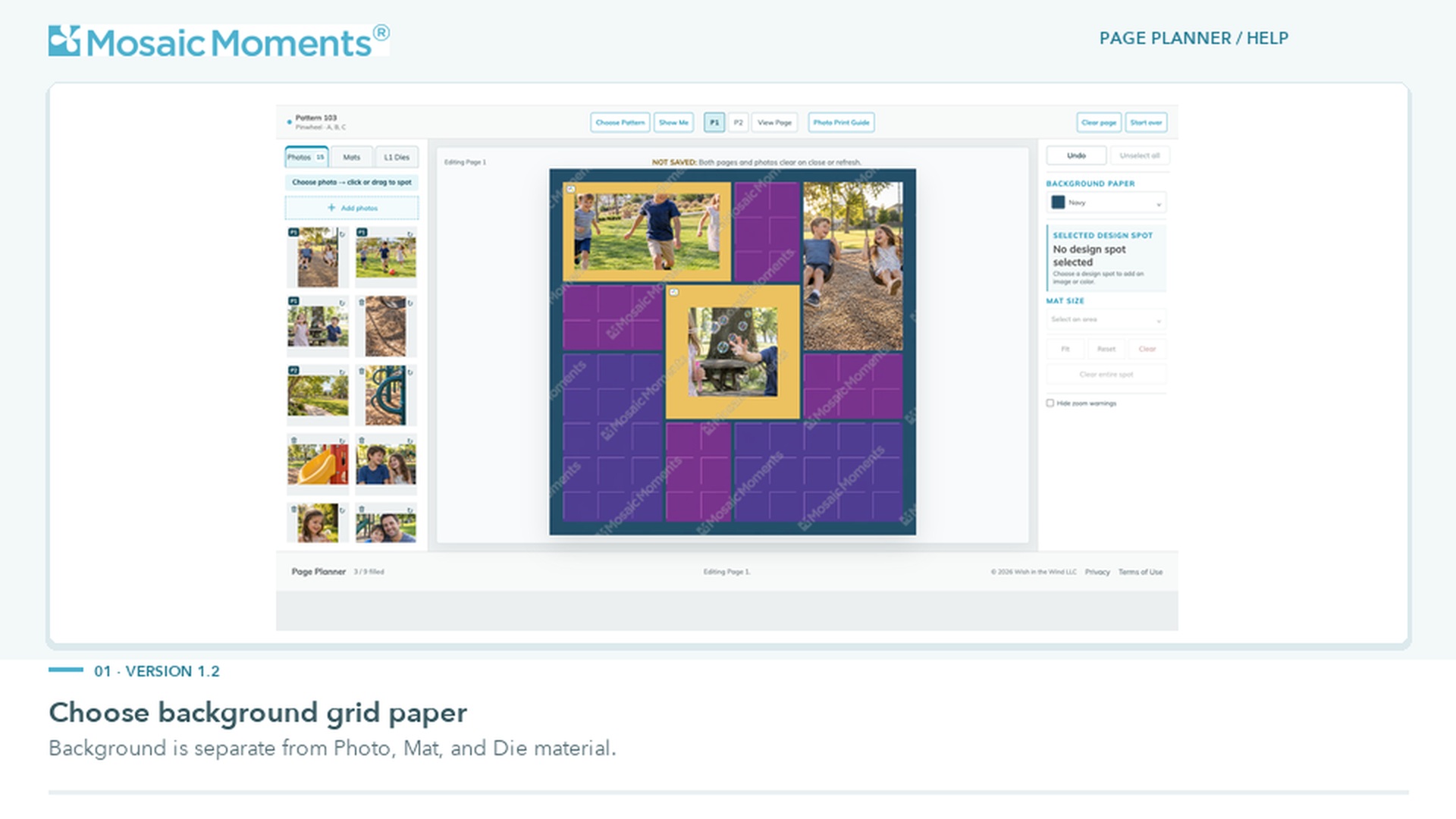Click the Choose Pattern button
The image size is (1456, 819).
[620, 122]
